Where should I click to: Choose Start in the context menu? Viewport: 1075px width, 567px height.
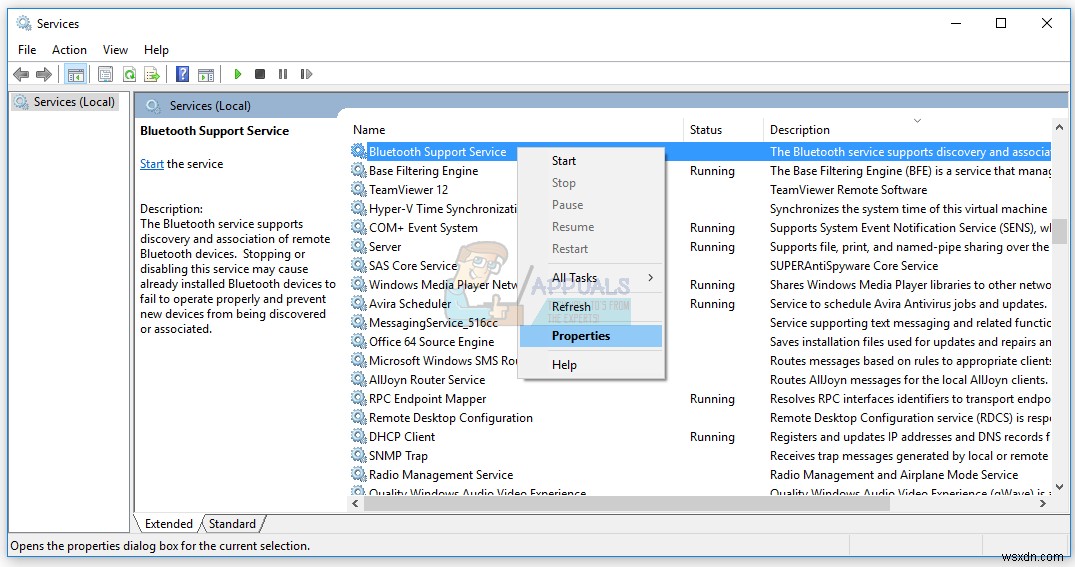click(591, 160)
